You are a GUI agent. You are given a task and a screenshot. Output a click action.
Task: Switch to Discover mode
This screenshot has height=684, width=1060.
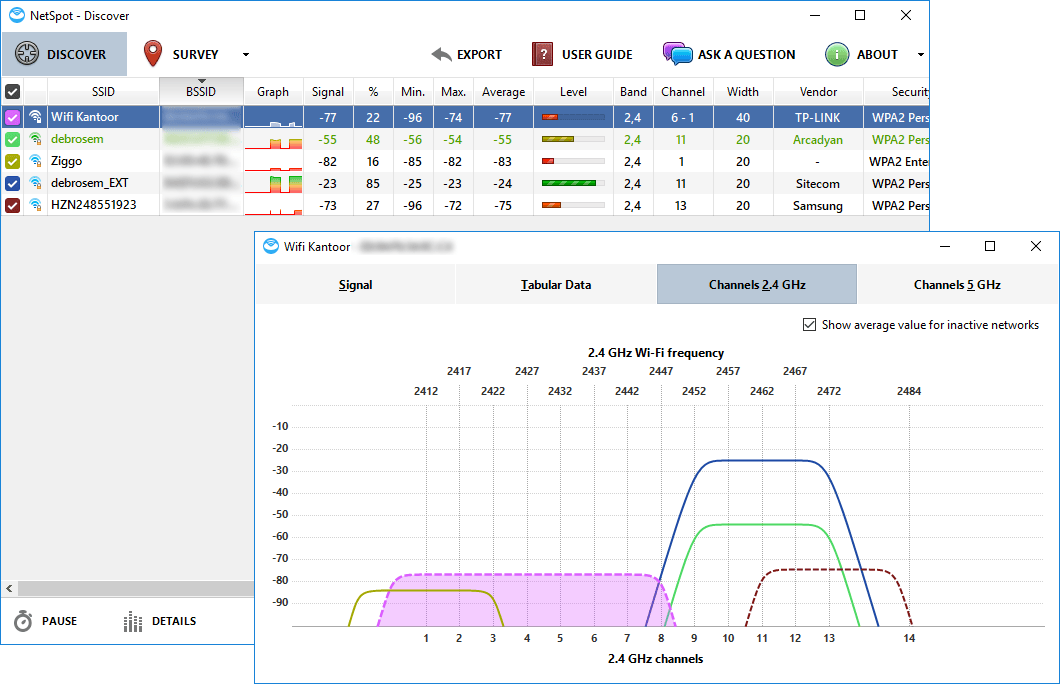point(64,54)
